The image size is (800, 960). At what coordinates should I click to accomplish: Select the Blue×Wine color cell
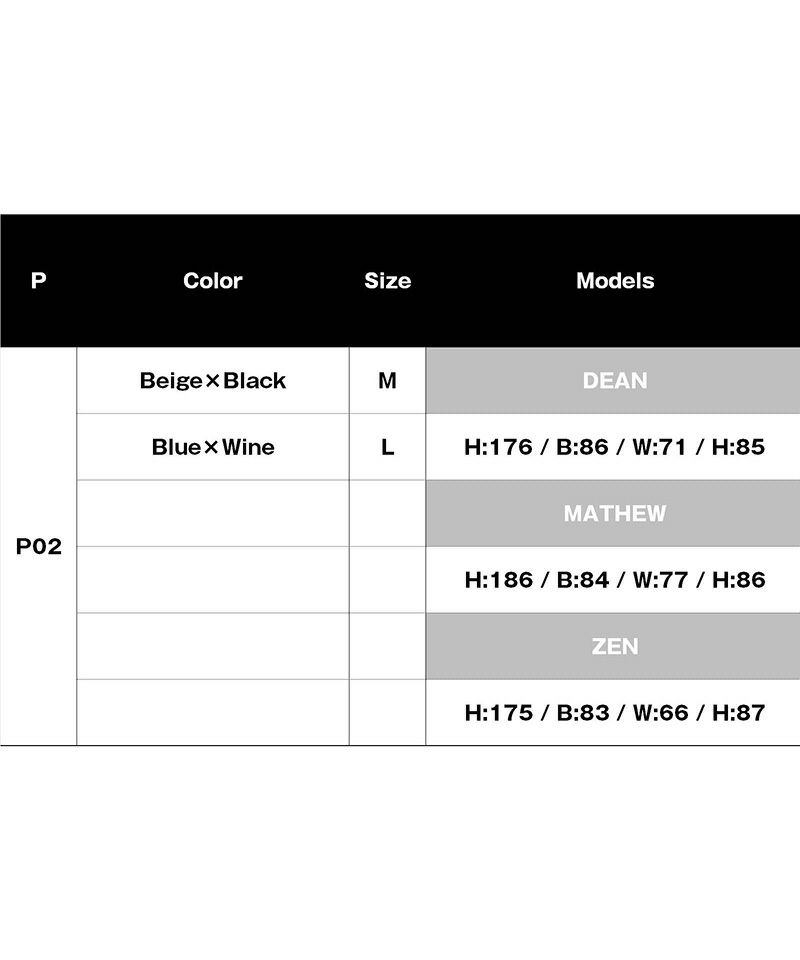click(212, 447)
